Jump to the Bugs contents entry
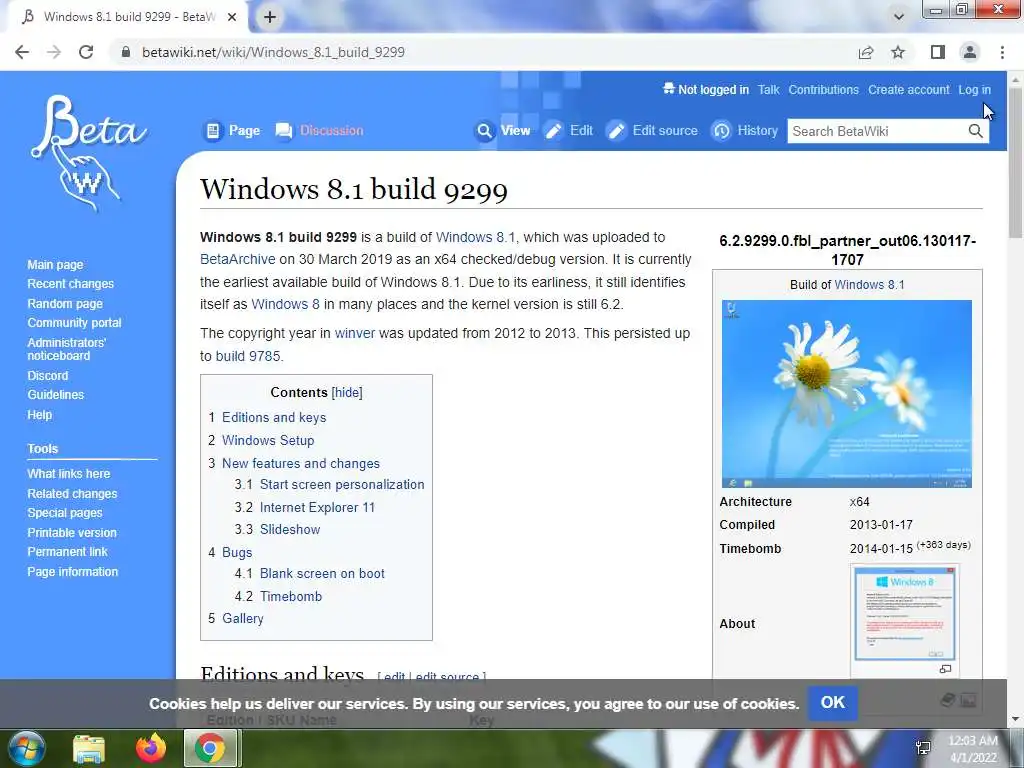The height and width of the screenshot is (768, 1024). pyautogui.click(x=236, y=552)
